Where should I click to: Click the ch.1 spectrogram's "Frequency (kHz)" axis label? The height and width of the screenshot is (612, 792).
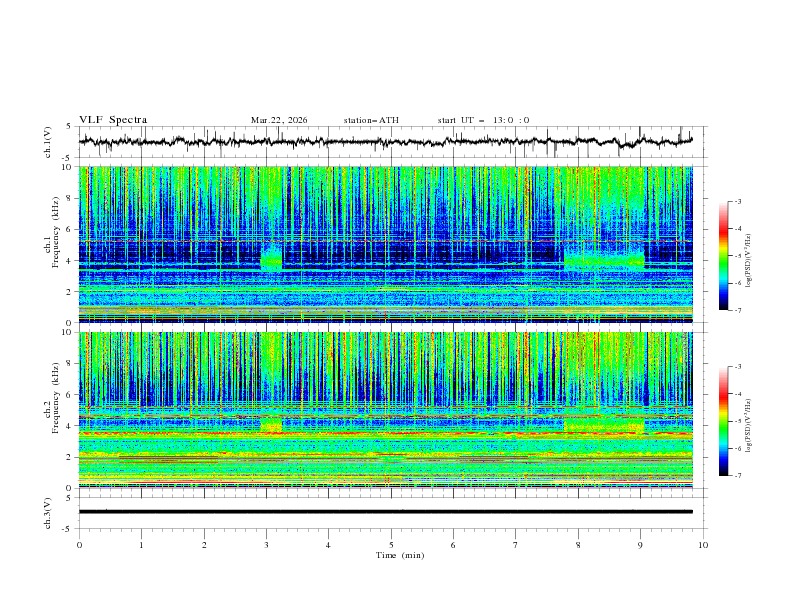click(56, 230)
